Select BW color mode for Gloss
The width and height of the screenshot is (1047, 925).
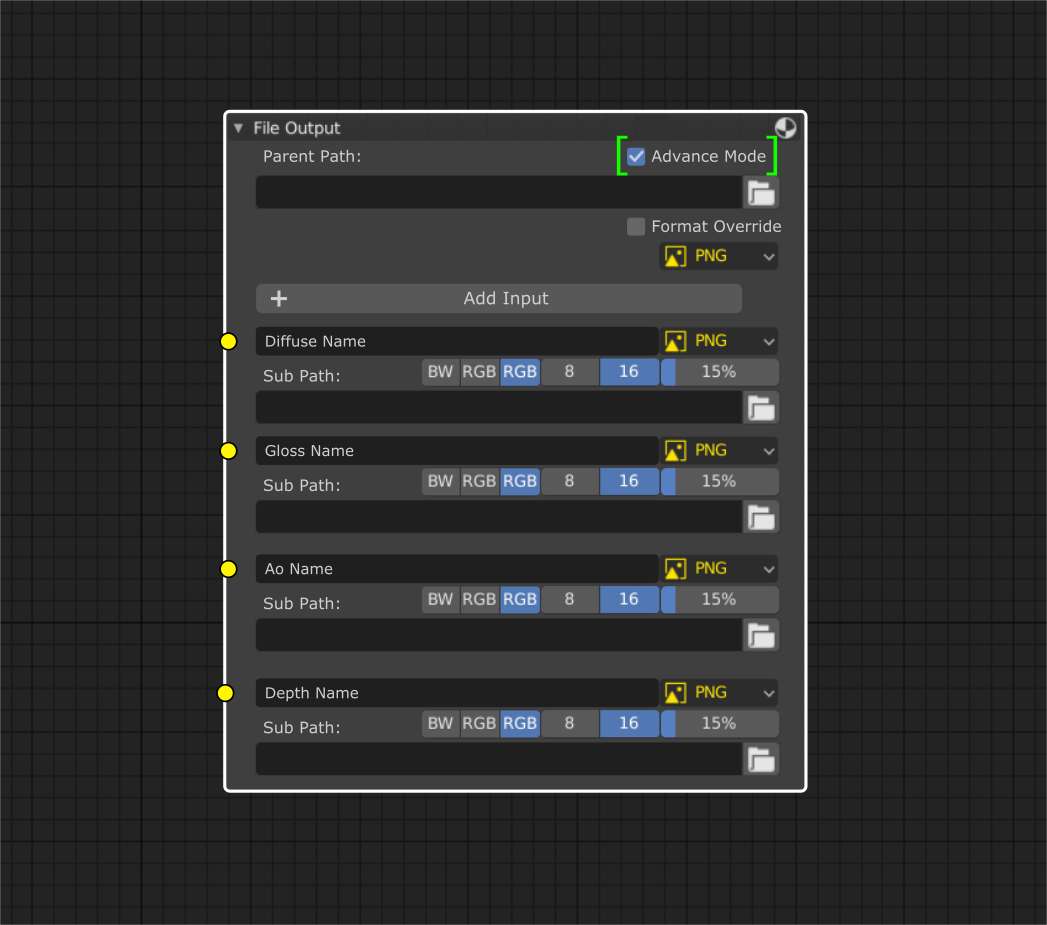click(x=441, y=482)
